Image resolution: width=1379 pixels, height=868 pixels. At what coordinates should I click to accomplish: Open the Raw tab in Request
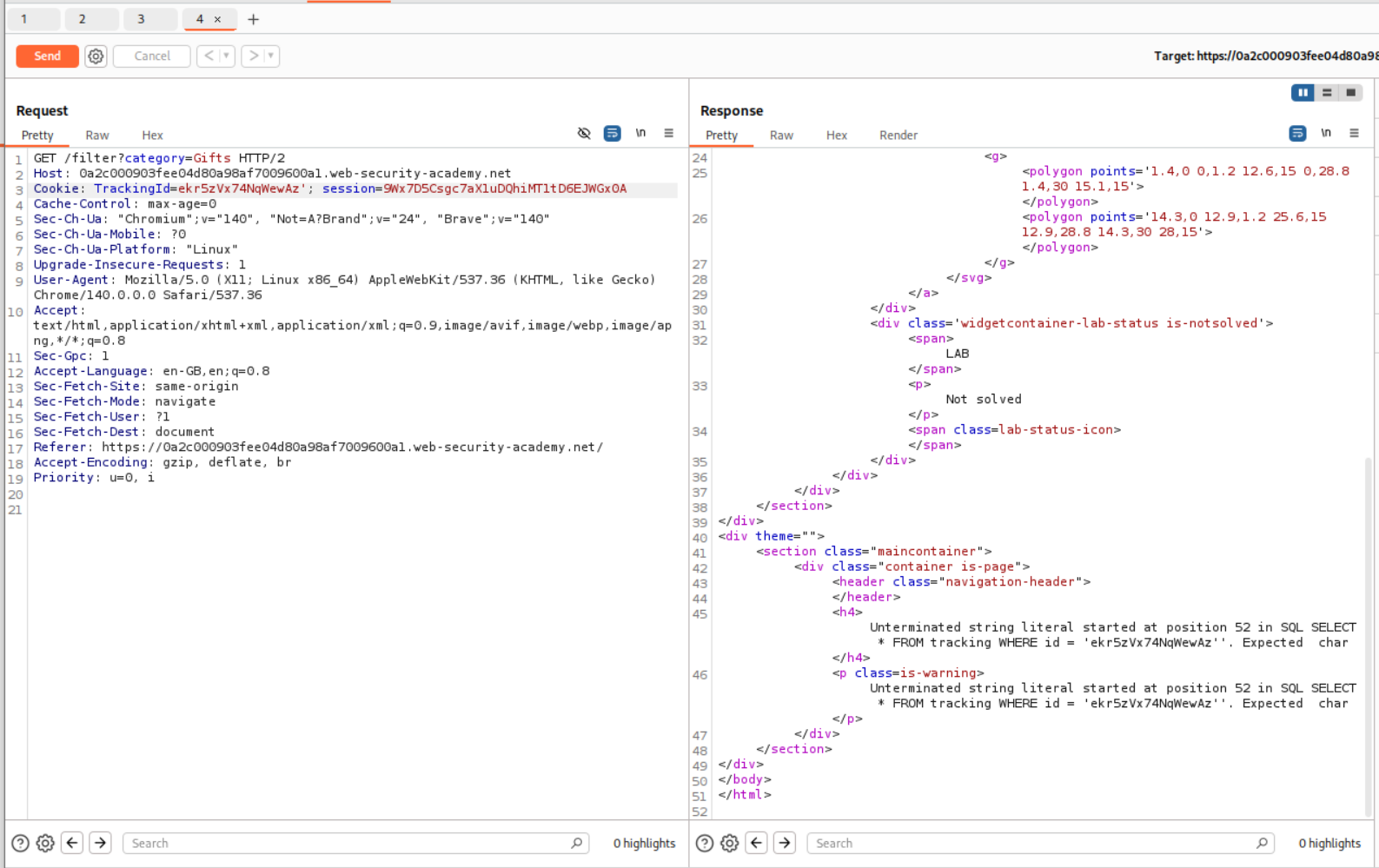click(97, 136)
